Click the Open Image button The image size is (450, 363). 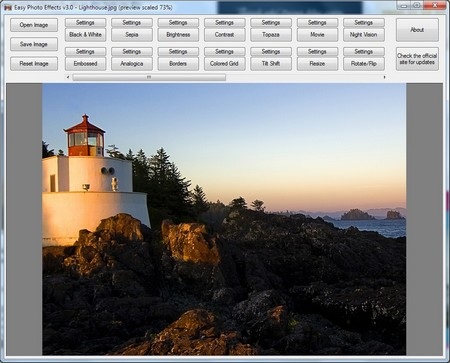click(34, 25)
